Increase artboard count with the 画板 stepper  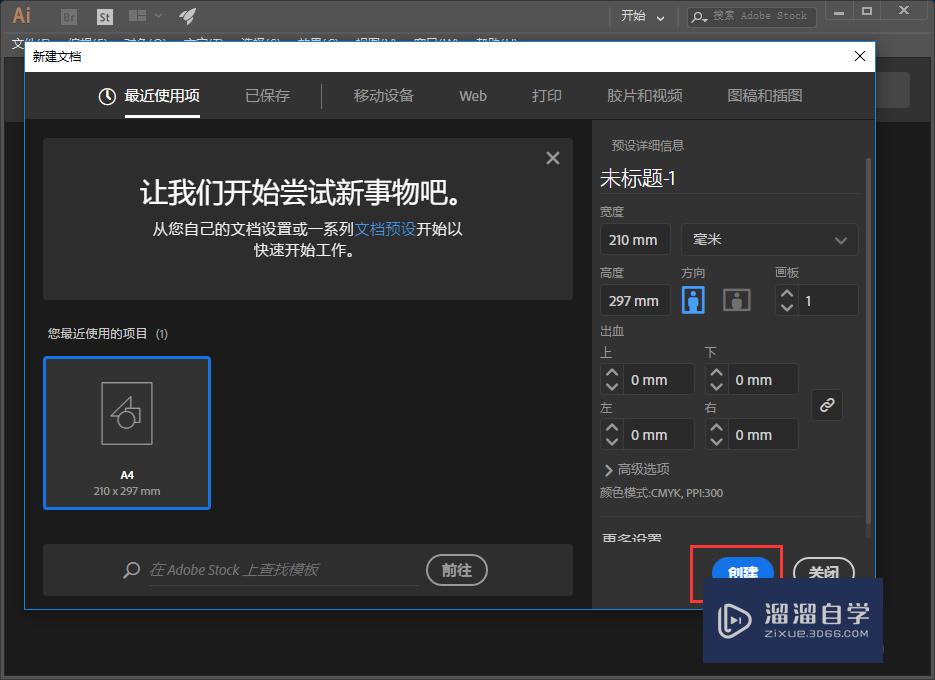tap(787, 293)
